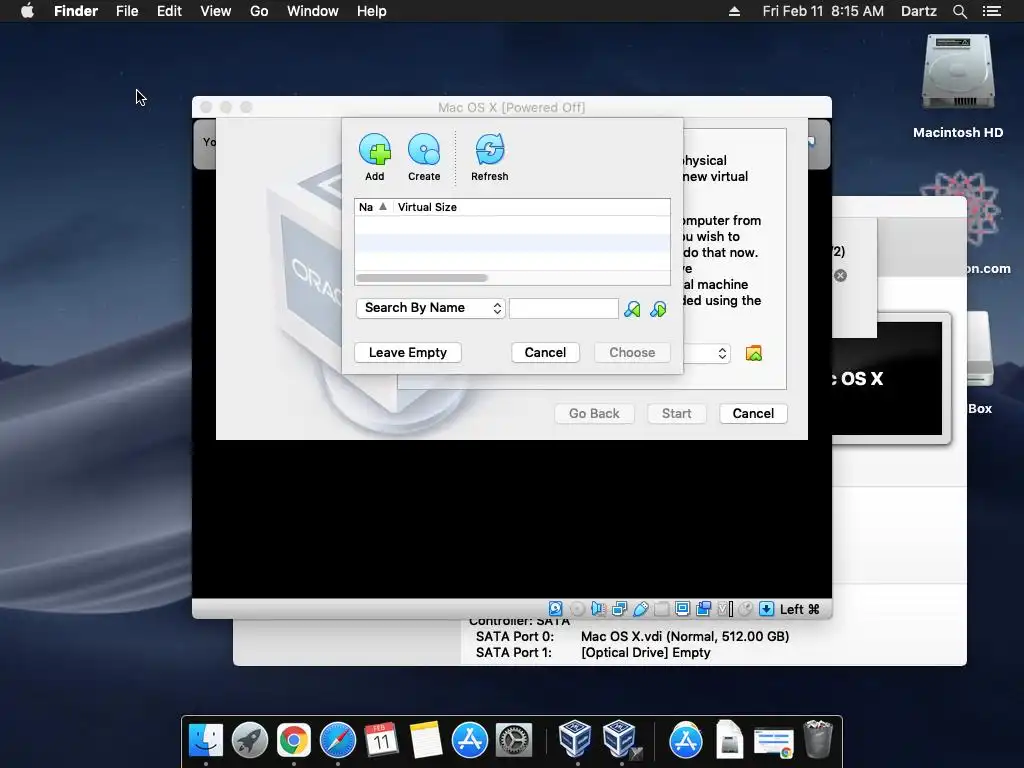Open Launchpad from the dock

pyautogui.click(x=250, y=740)
